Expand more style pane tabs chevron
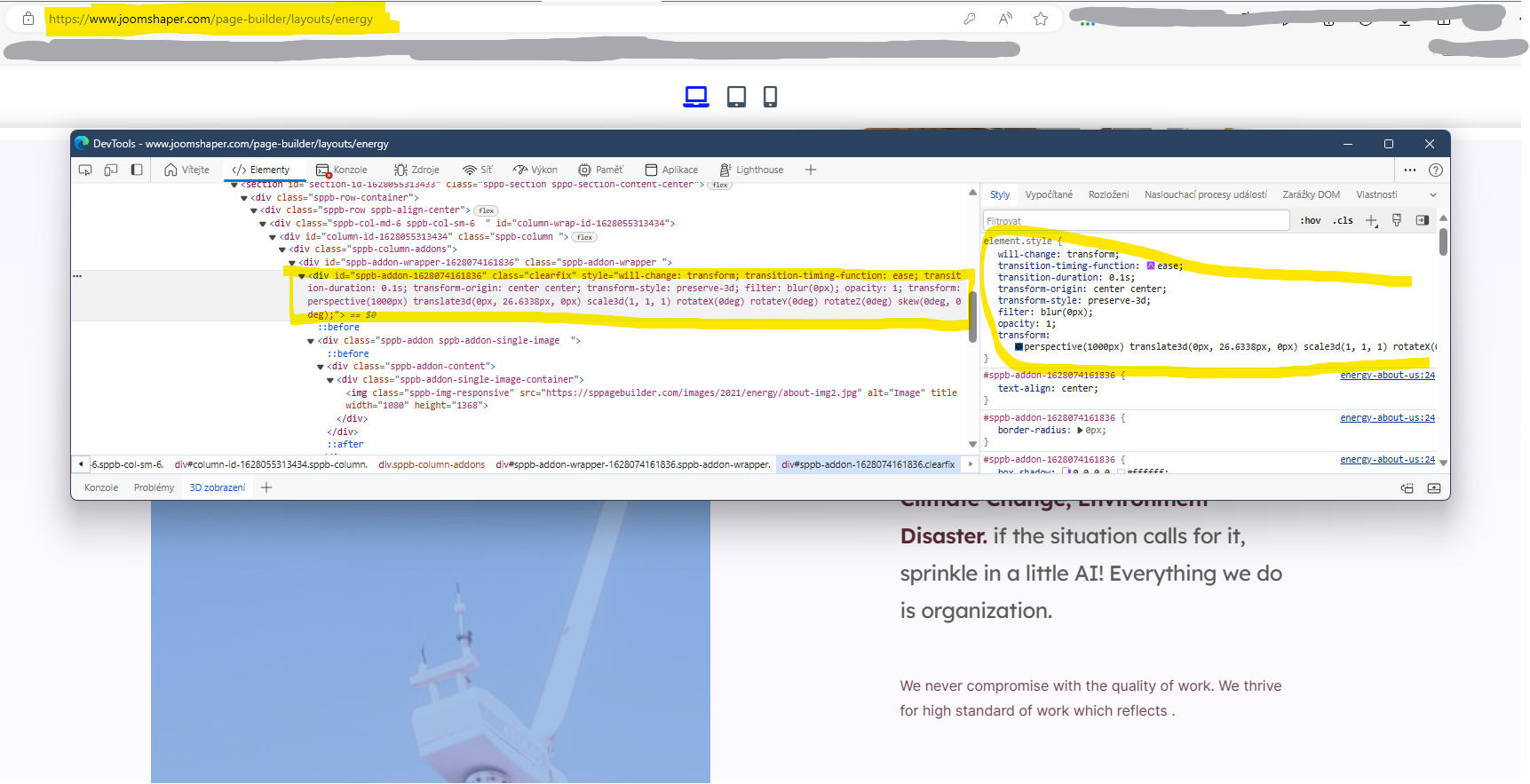This screenshot has width=1530, height=784. 1432,194
